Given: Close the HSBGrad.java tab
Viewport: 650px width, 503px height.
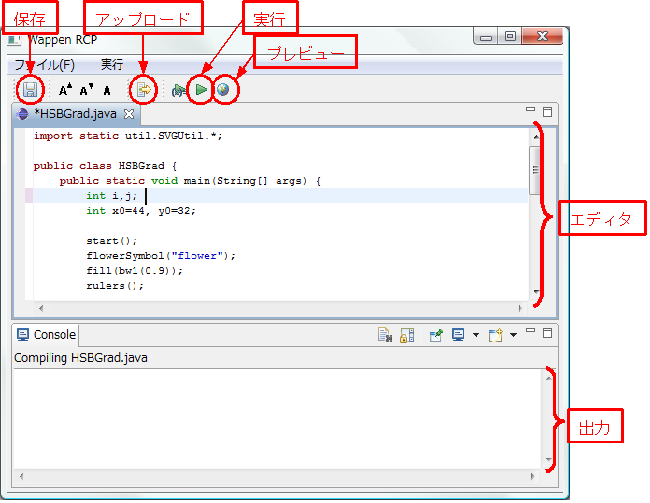Looking at the screenshot, I should 129,114.
